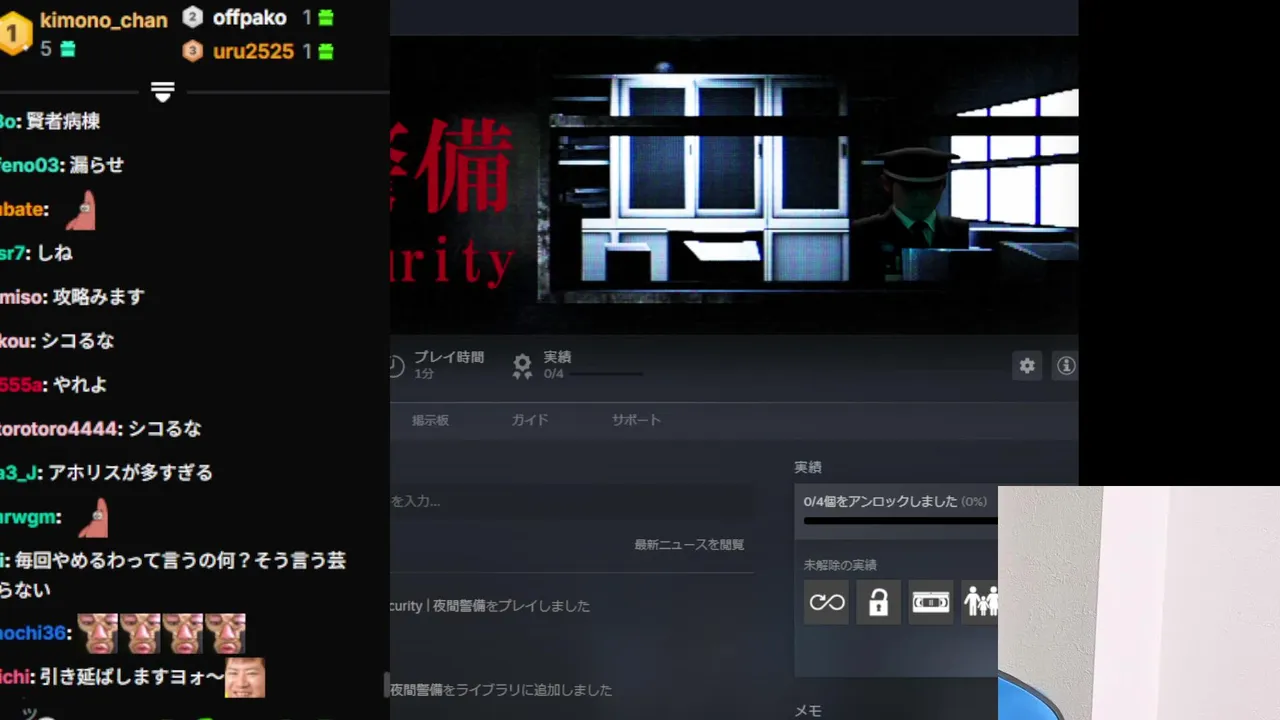
Task: Click the 未解除の実績 label
Action: click(x=840, y=565)
